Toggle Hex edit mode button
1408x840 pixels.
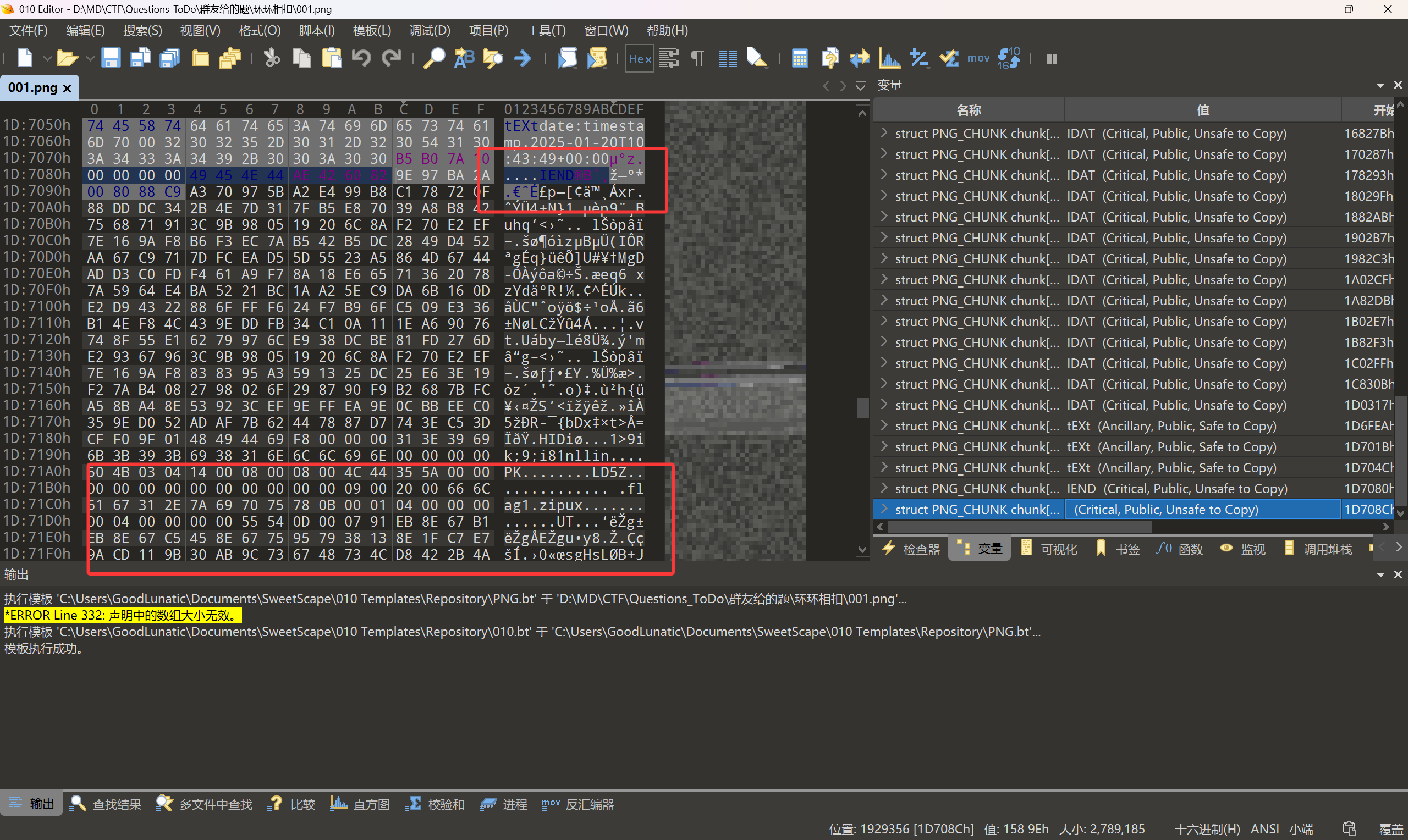[640, 58]
